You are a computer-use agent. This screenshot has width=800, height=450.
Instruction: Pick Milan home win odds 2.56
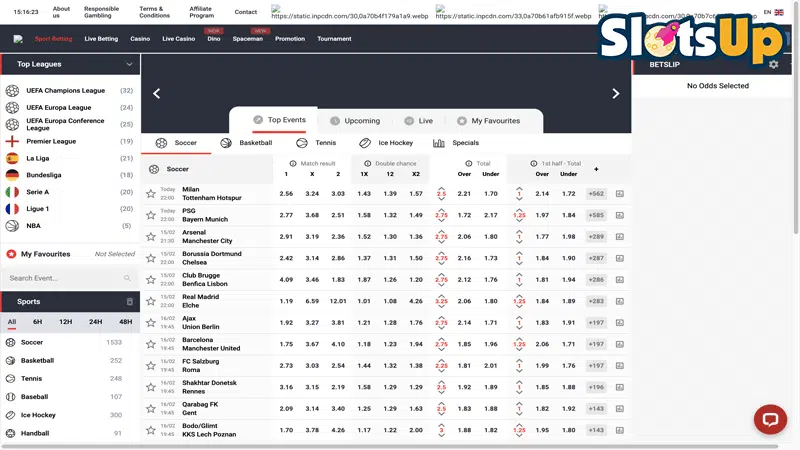(x=286, y=194)
